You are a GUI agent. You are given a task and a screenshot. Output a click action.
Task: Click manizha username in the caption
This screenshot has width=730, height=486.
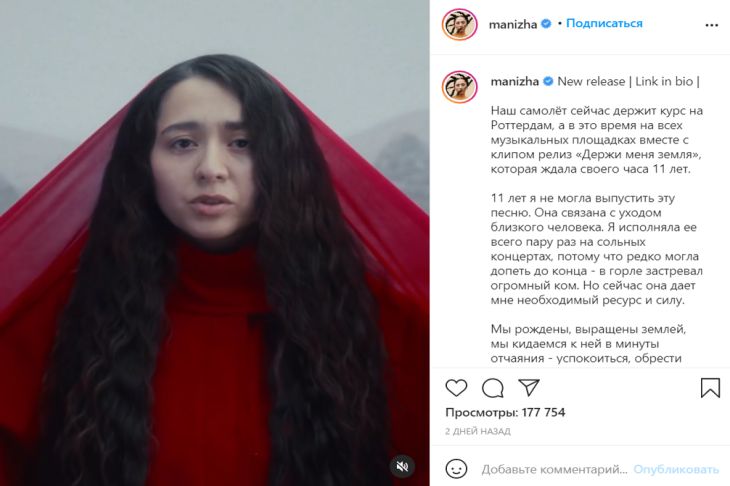514,81
